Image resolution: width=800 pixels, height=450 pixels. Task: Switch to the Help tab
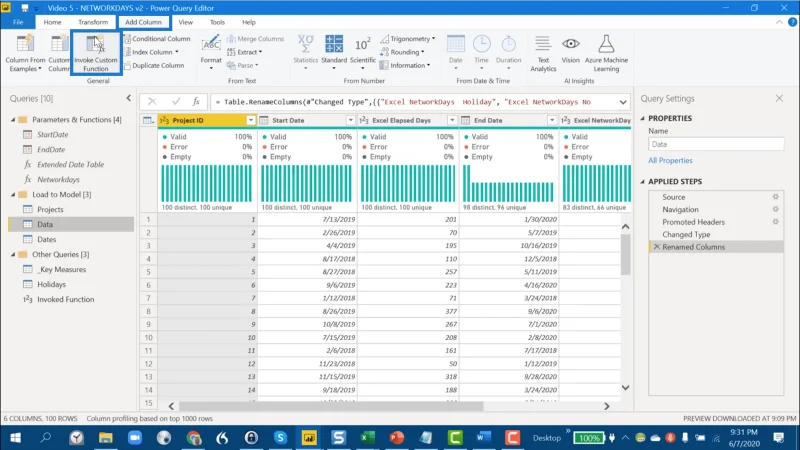pos(249,22)
